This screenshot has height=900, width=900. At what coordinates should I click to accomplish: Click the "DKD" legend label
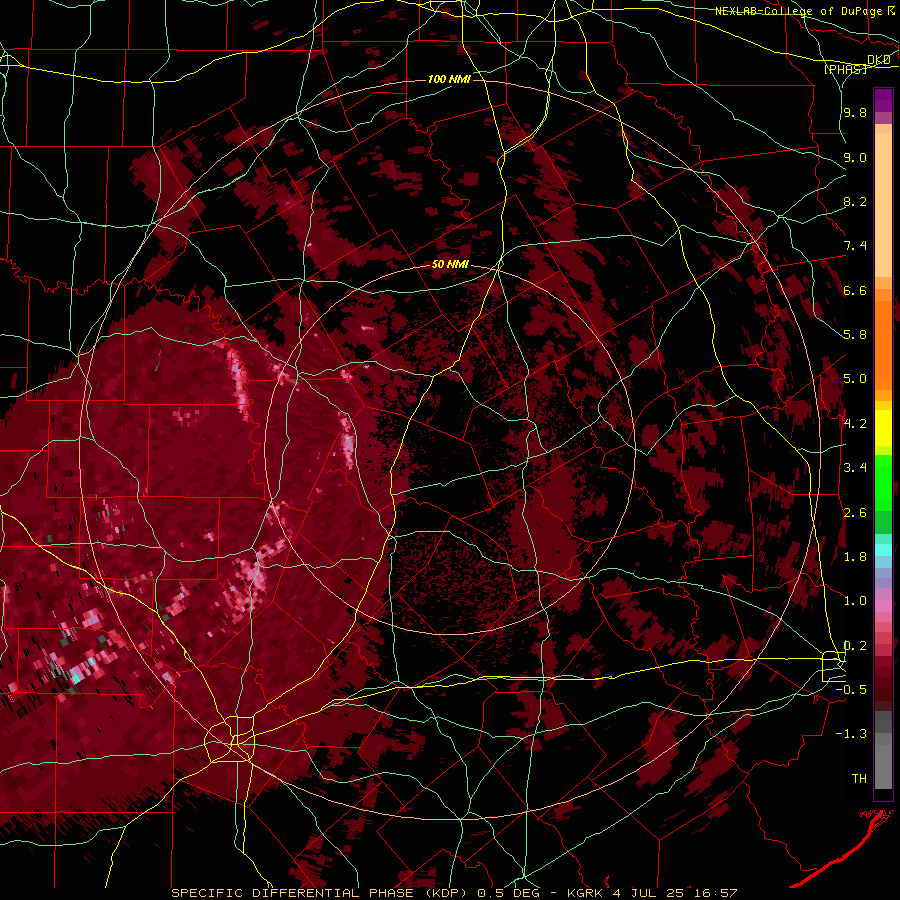pos(879,60)
